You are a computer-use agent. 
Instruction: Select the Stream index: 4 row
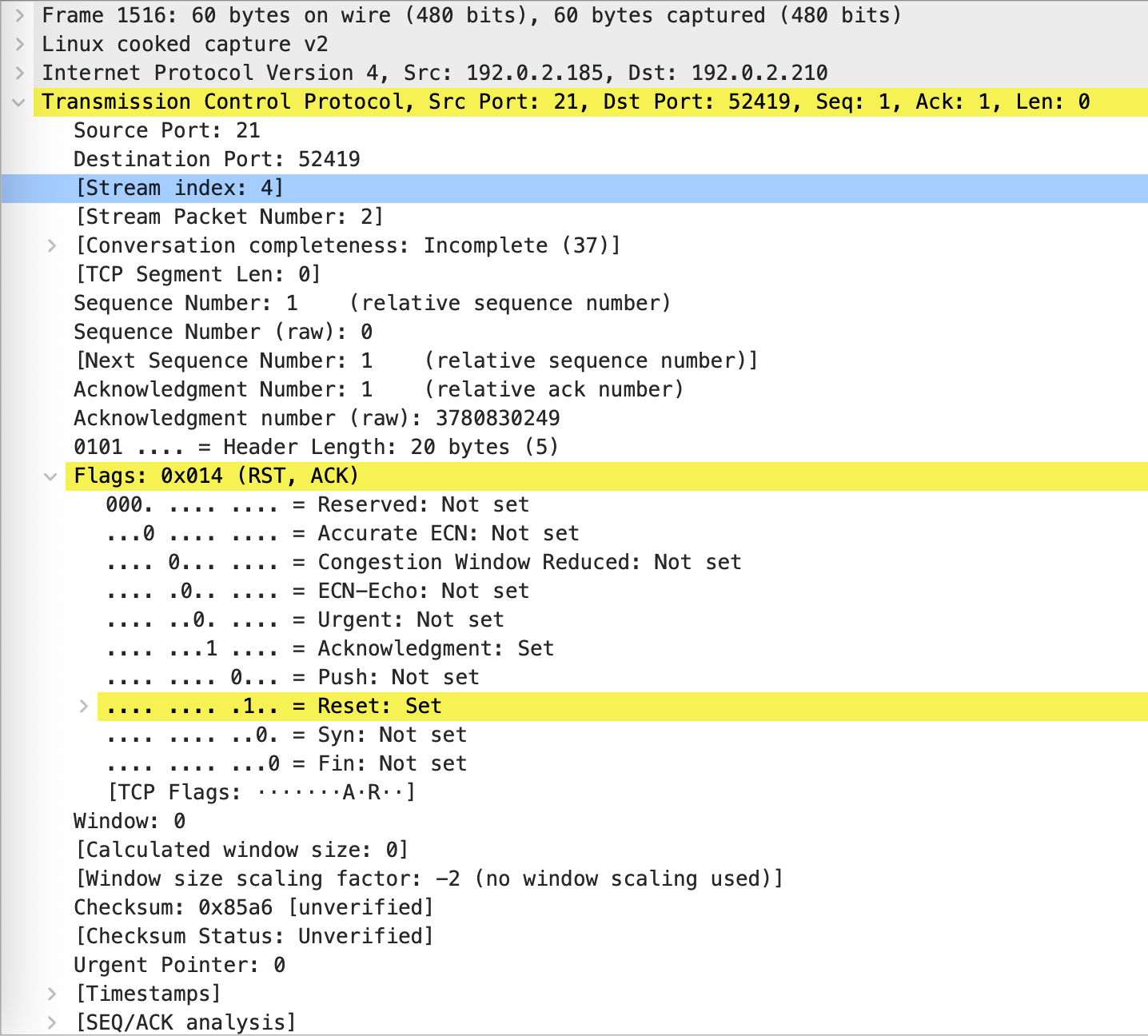tap(179, 188)
